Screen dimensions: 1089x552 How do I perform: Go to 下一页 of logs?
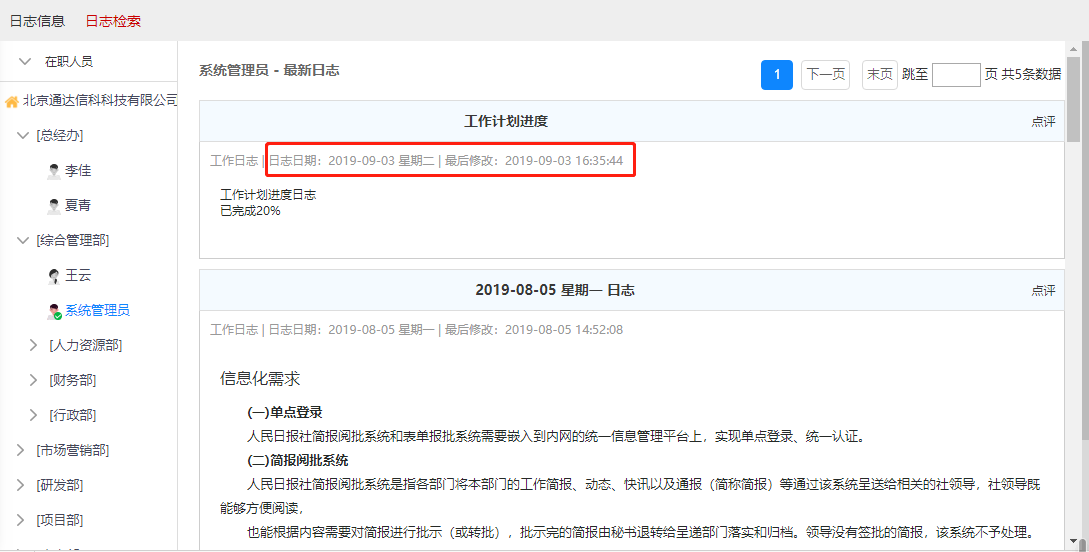825,74
